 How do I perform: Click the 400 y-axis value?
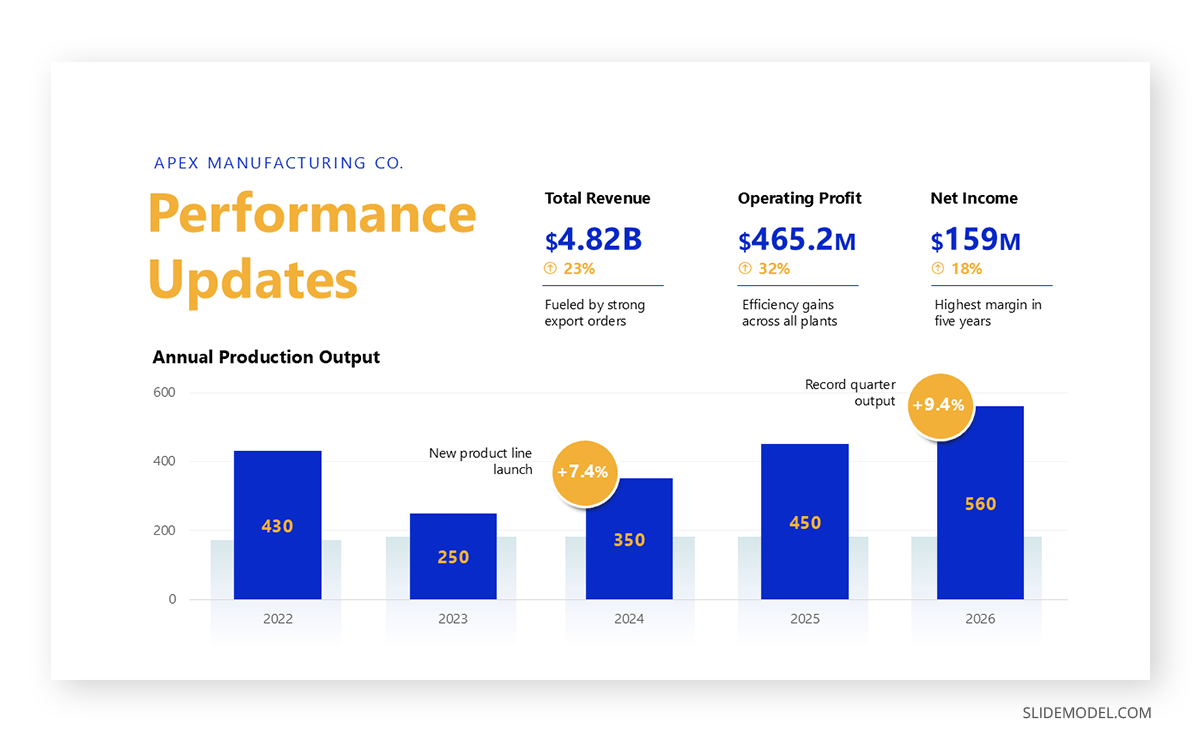[x=164, y=461]
